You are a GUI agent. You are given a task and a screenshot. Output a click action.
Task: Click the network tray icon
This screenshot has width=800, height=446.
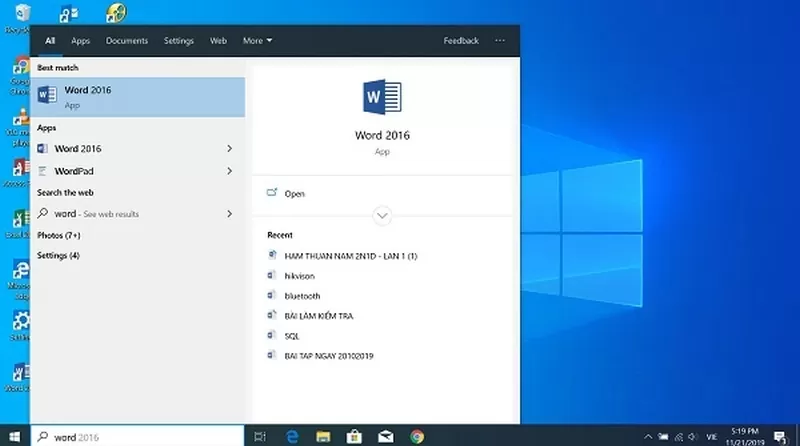[678, 437]
